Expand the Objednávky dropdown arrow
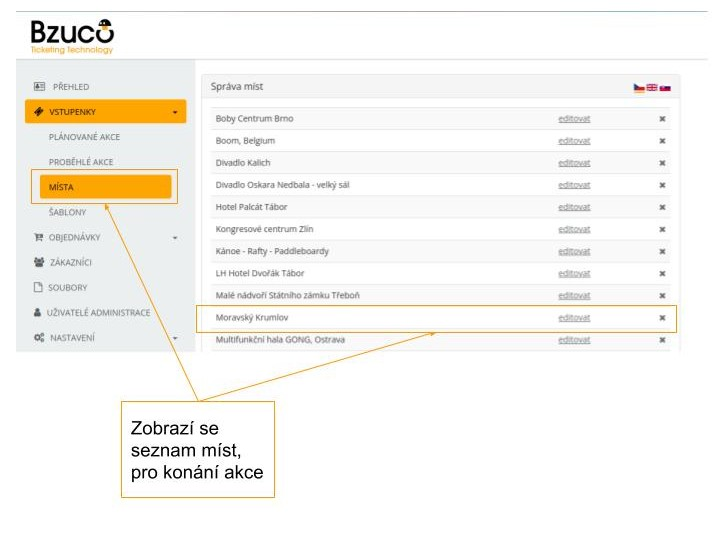This screenshot has width=725, height=535. pyautogui.click(x=175, y=238)
